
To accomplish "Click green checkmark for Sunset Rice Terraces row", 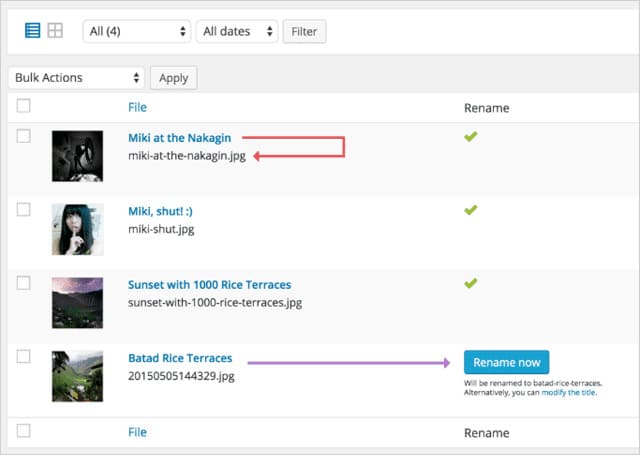I will click(471, 284).
